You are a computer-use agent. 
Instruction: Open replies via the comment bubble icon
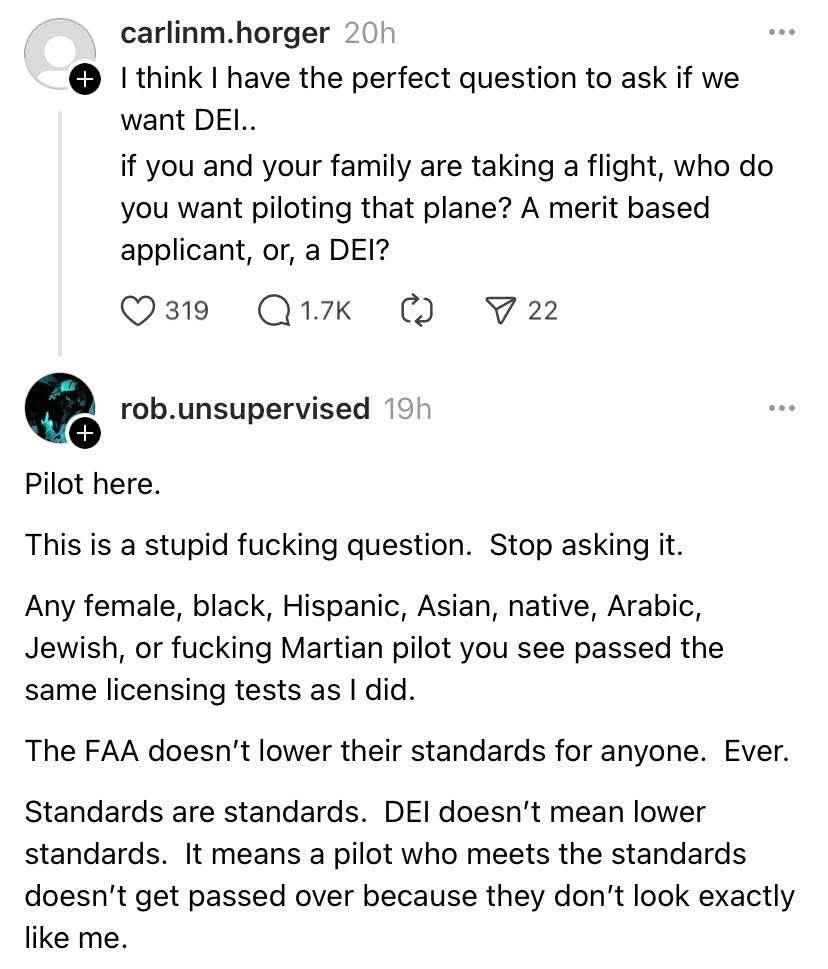pos(274,310)
